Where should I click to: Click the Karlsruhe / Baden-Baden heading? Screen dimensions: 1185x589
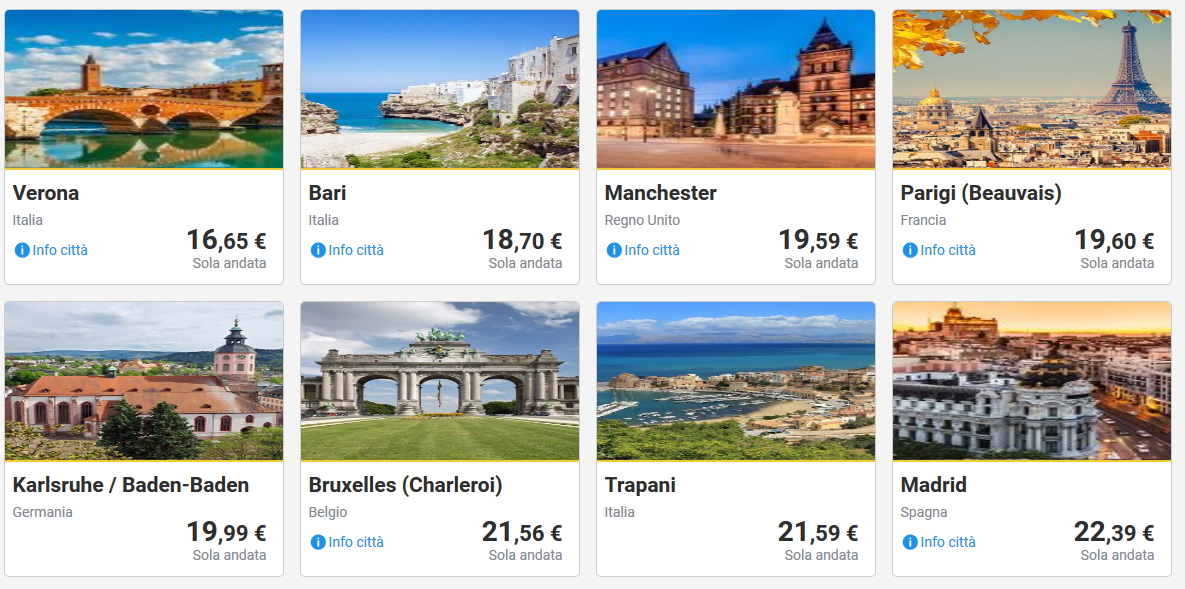coord(131,485)
